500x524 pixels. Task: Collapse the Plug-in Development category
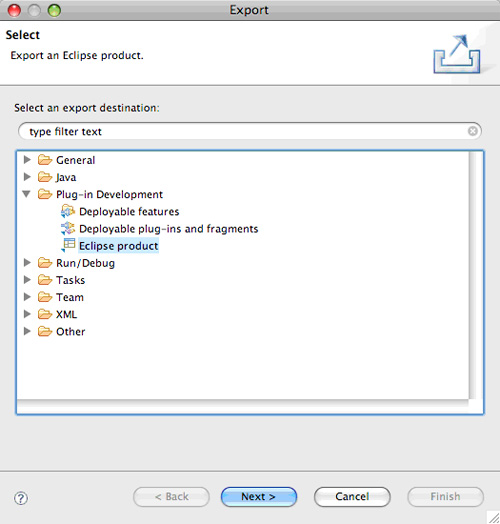click(x=27, y=194)
